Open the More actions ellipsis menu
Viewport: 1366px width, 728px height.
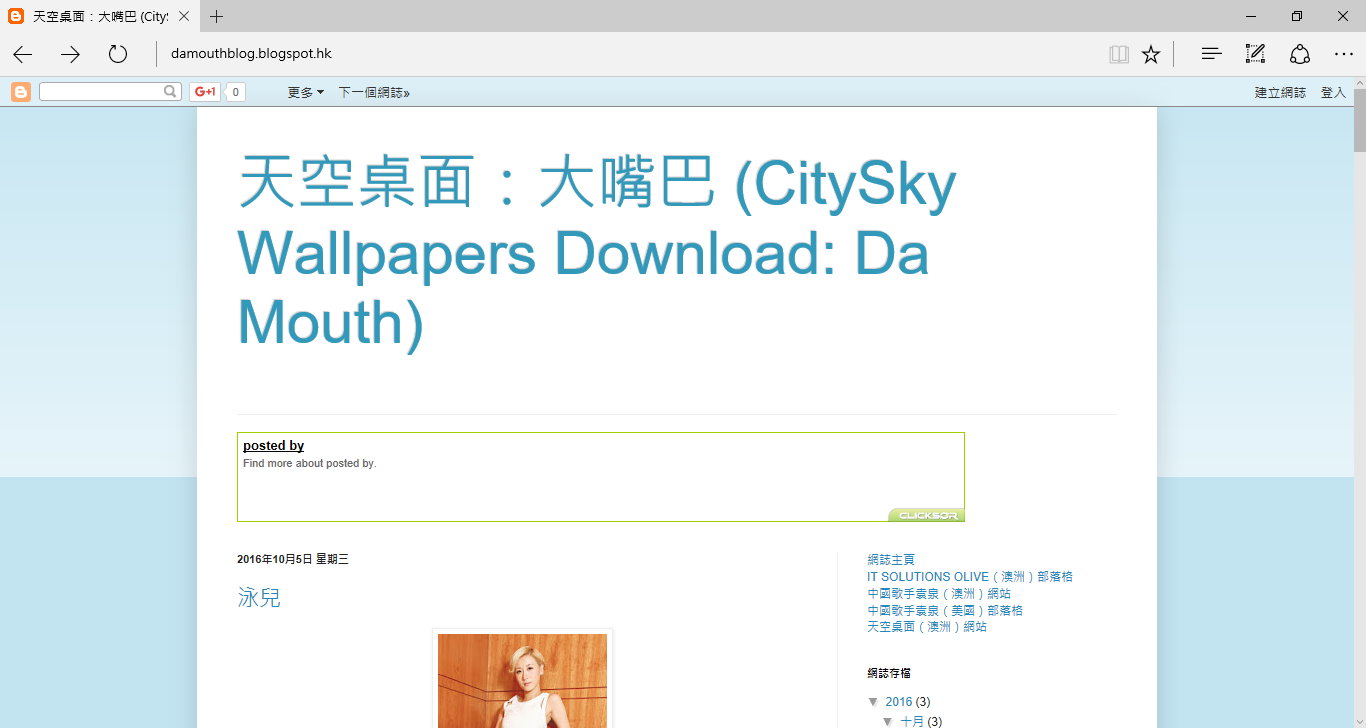point(1343,54)
